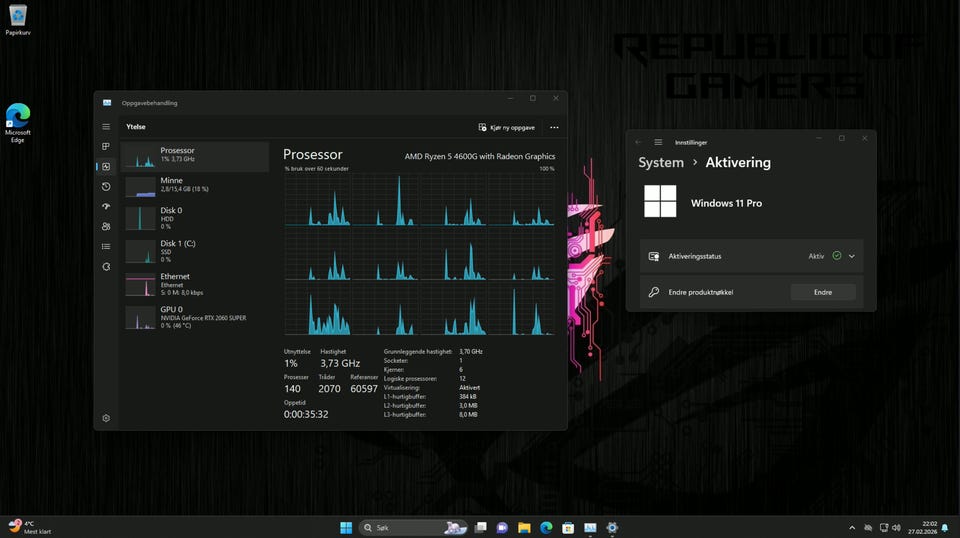The width and height of the screenshot is (960, 538).
Task: Open Task Manager settings gear icon
Action: (x=106, y=418)
